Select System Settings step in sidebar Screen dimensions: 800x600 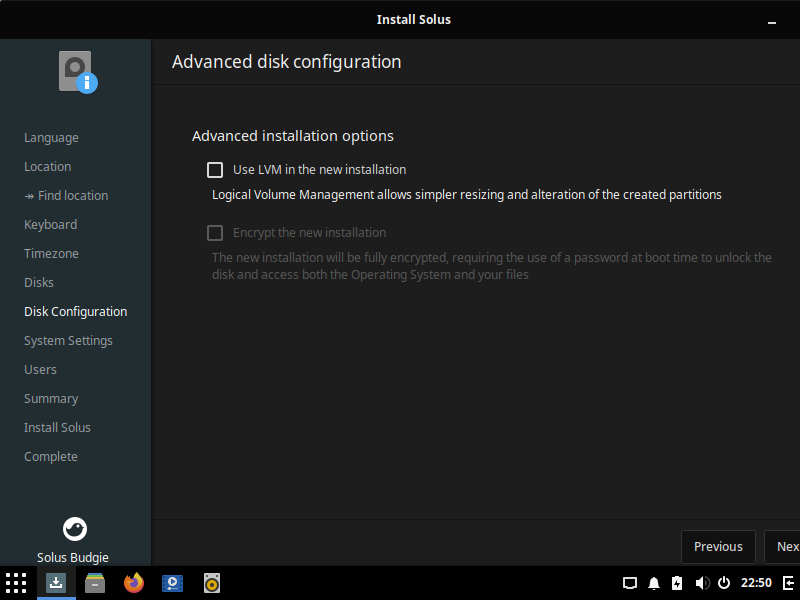[68, 341]
